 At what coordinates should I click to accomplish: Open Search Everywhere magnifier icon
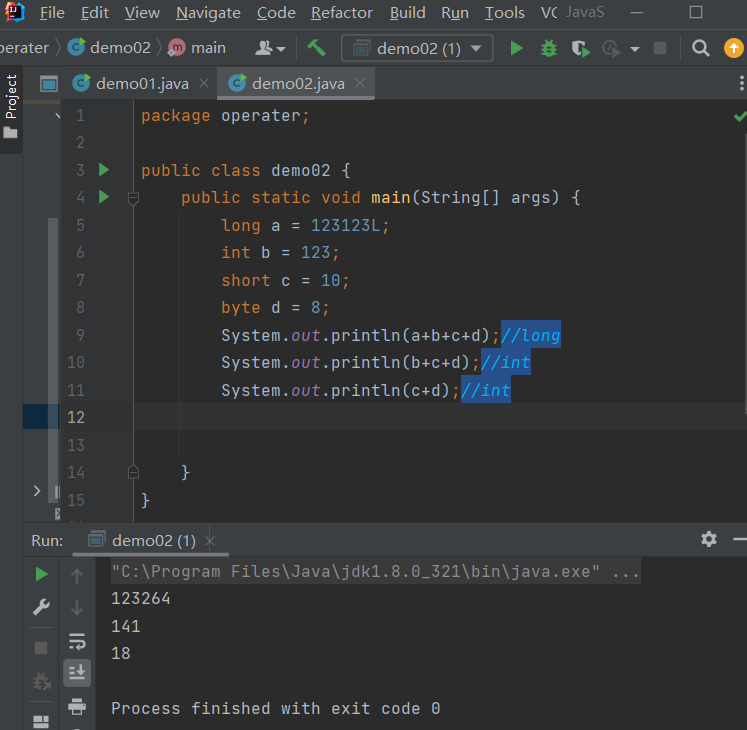pos(701,48)
